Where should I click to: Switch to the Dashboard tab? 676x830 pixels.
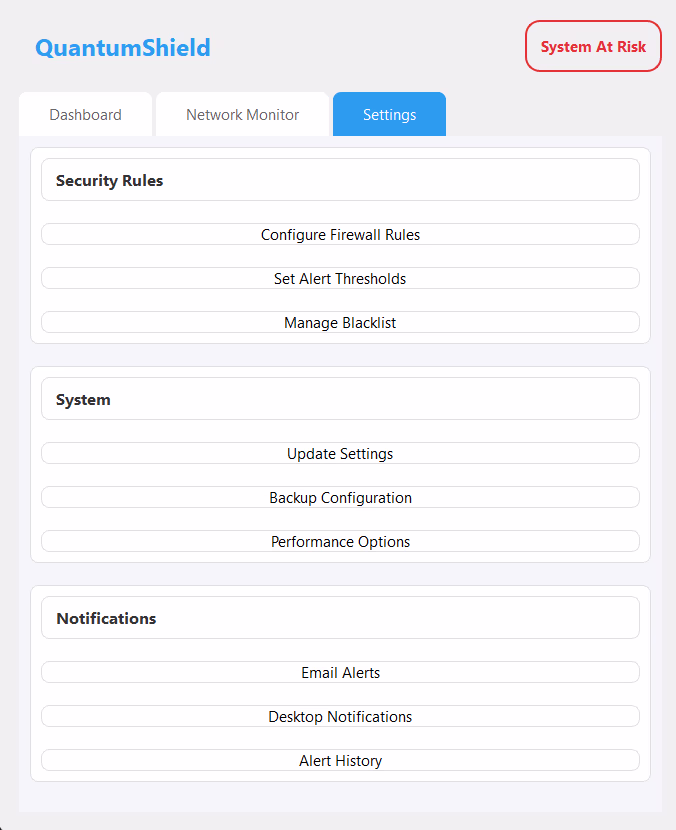pyautogui.click(x=85, y=114)
